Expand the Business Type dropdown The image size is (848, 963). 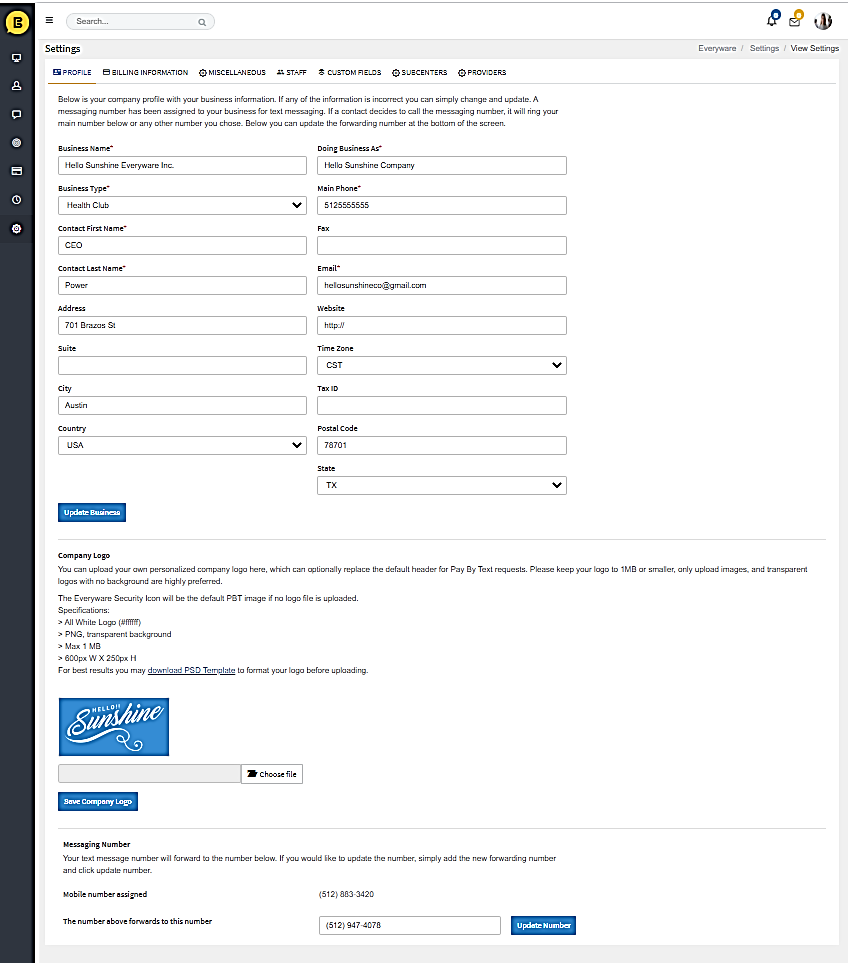click(182, 205)
